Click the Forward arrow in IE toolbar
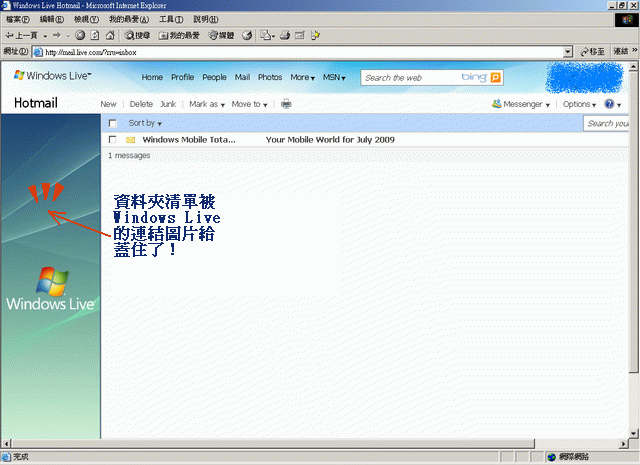This screenshot has width=640, height=465. [x=57, y=36]
